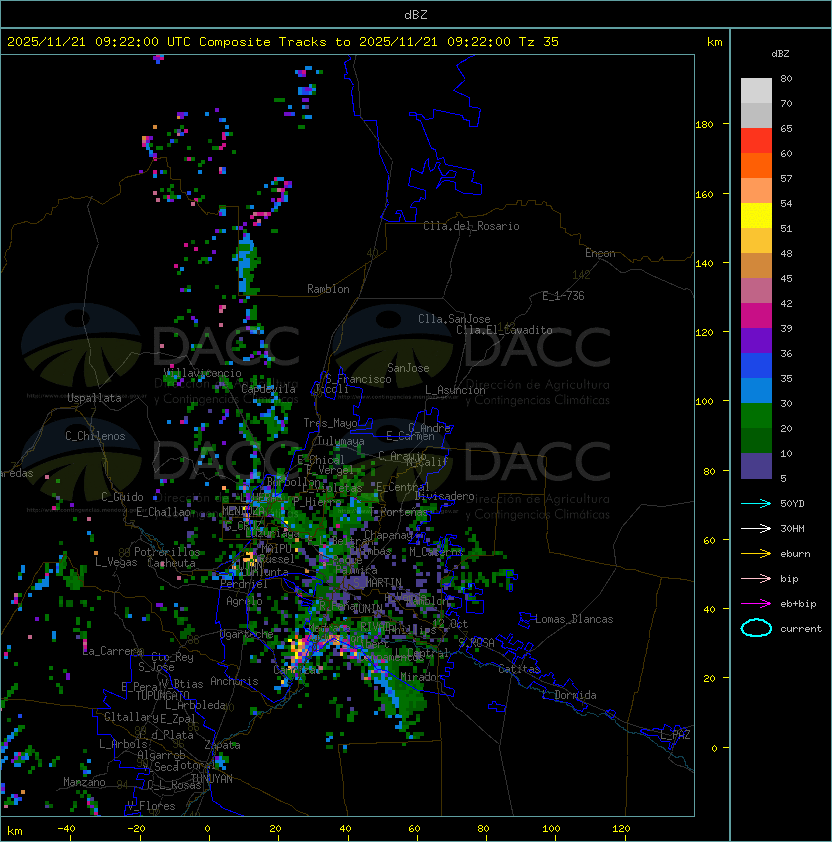Select the slate 5-10 dBZ swatch
The image size is (832, 842).
[756, 466]
